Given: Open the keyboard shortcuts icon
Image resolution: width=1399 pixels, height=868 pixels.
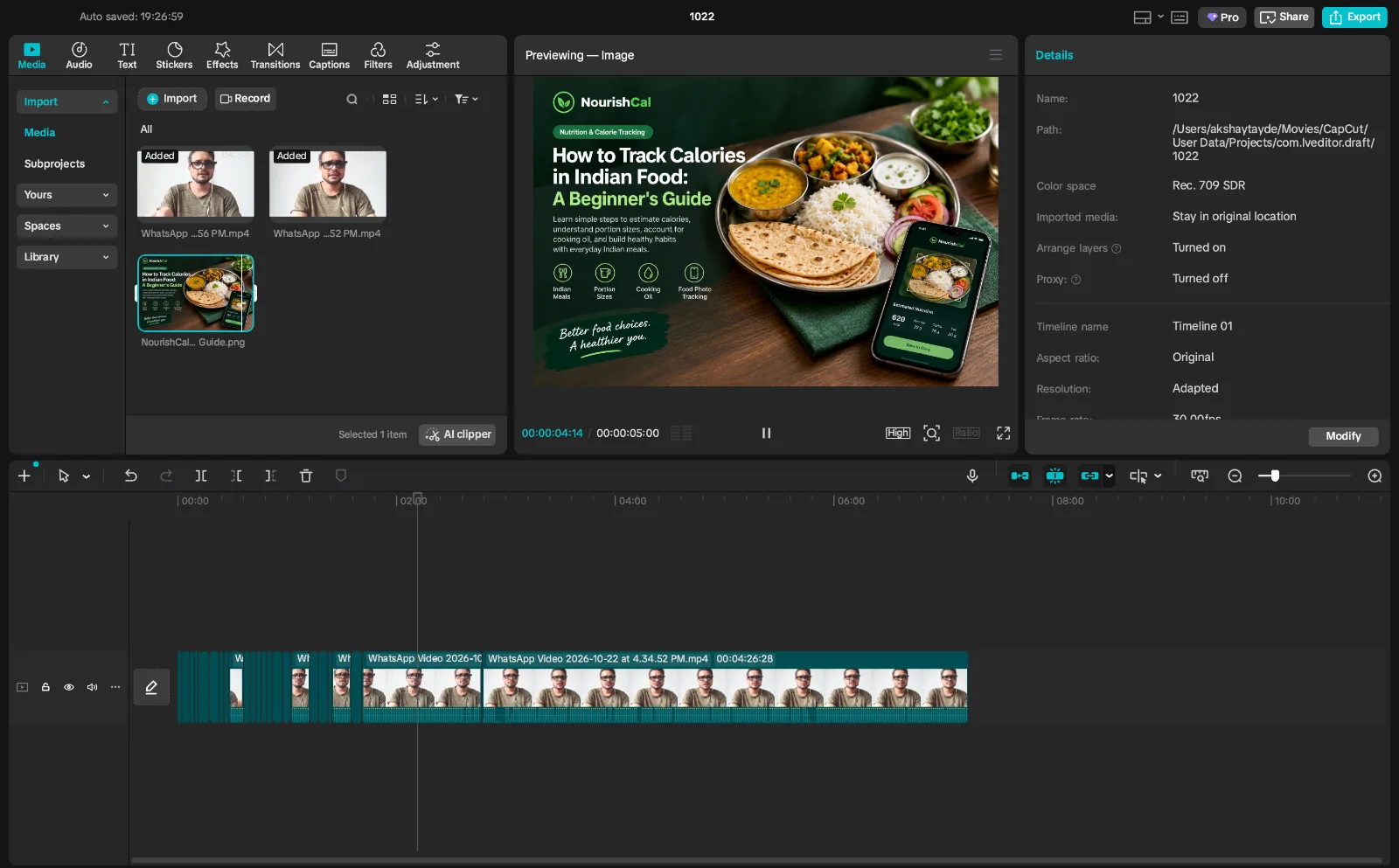Looking at the screenshot, I should pyautogui.click(x=1180, y=17).
